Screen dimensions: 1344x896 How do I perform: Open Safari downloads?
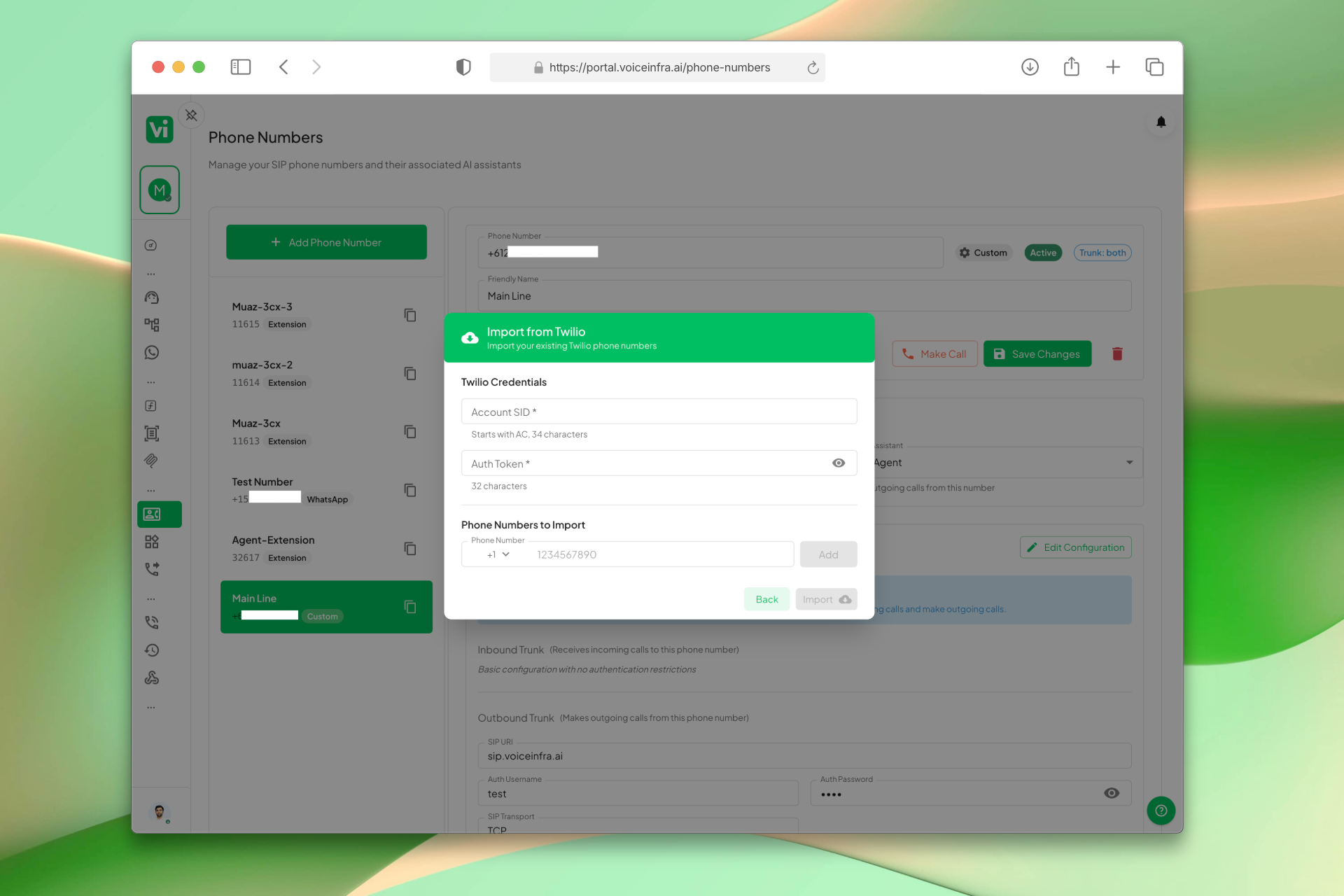point(1030,67)
